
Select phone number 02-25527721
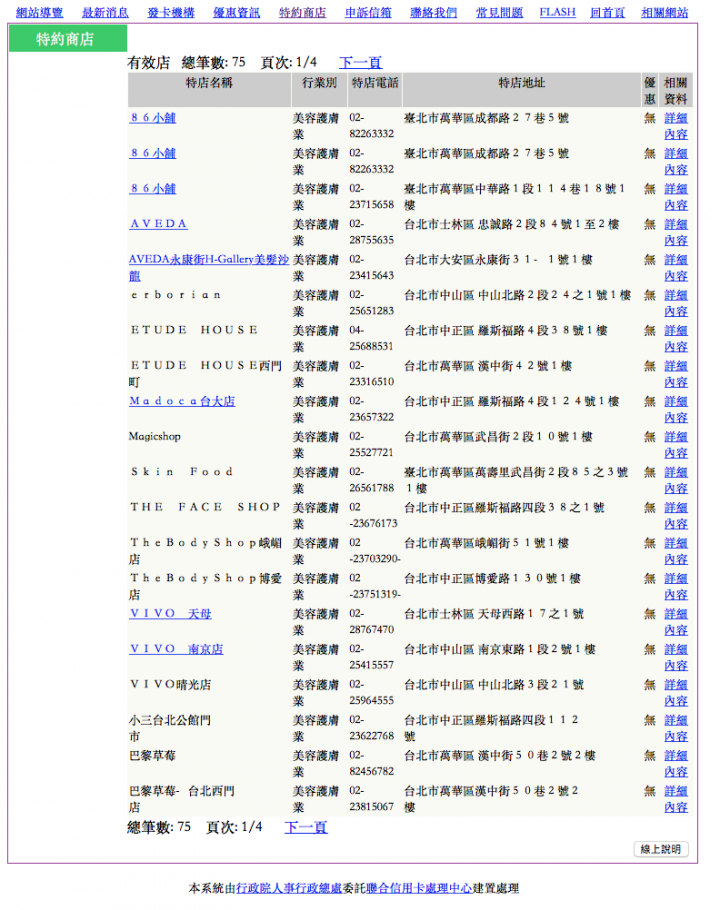click(x=371, y=445)
